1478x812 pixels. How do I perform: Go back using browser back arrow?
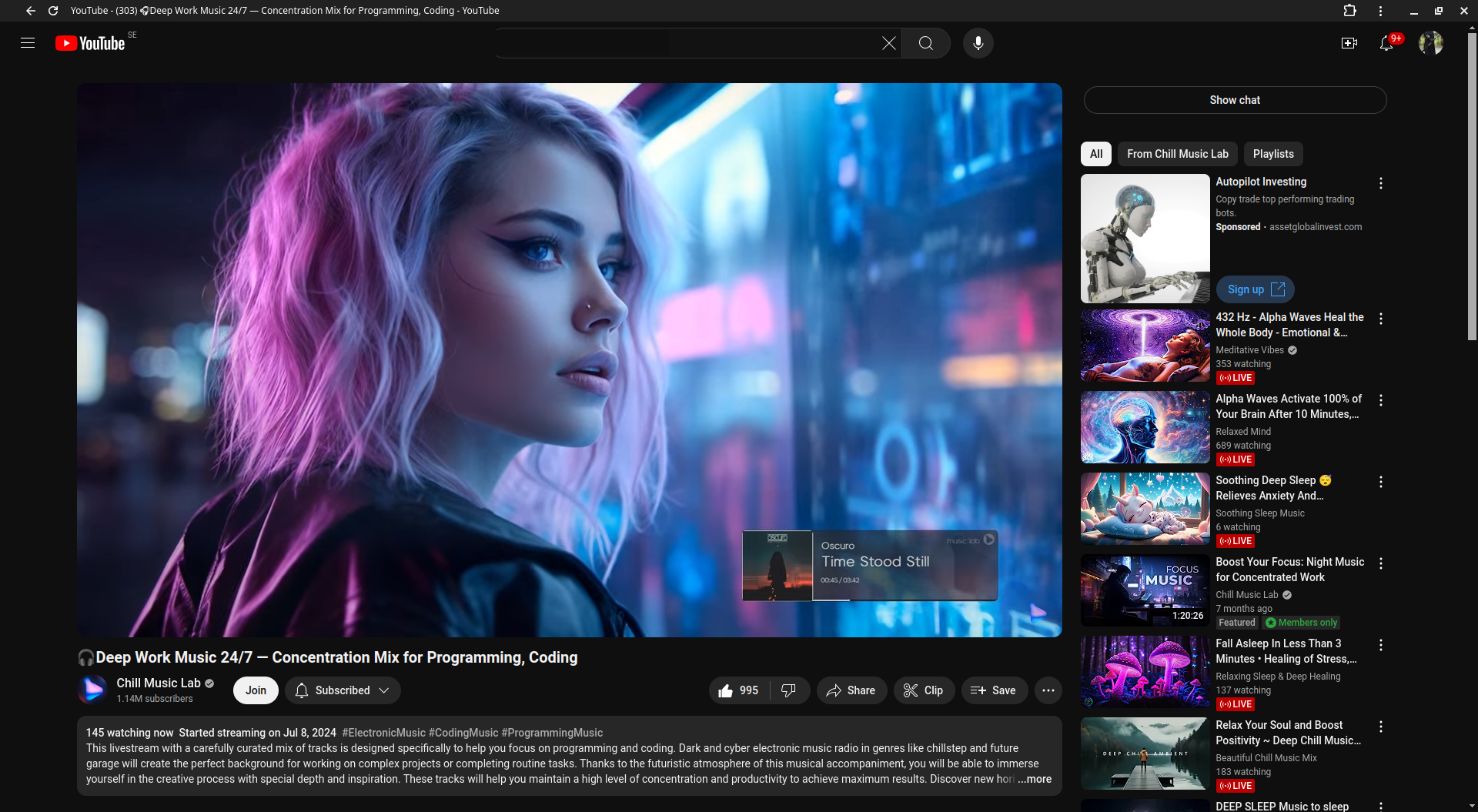coord(31,11)
